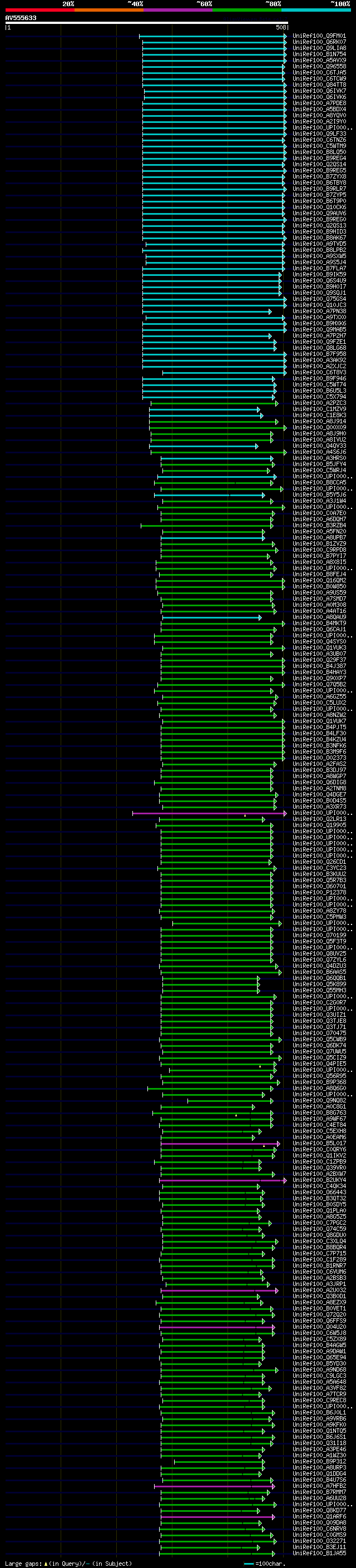Select the UniRef100_Q6IVK6 hit name
356x1568 pixels.
click(319, 97)
